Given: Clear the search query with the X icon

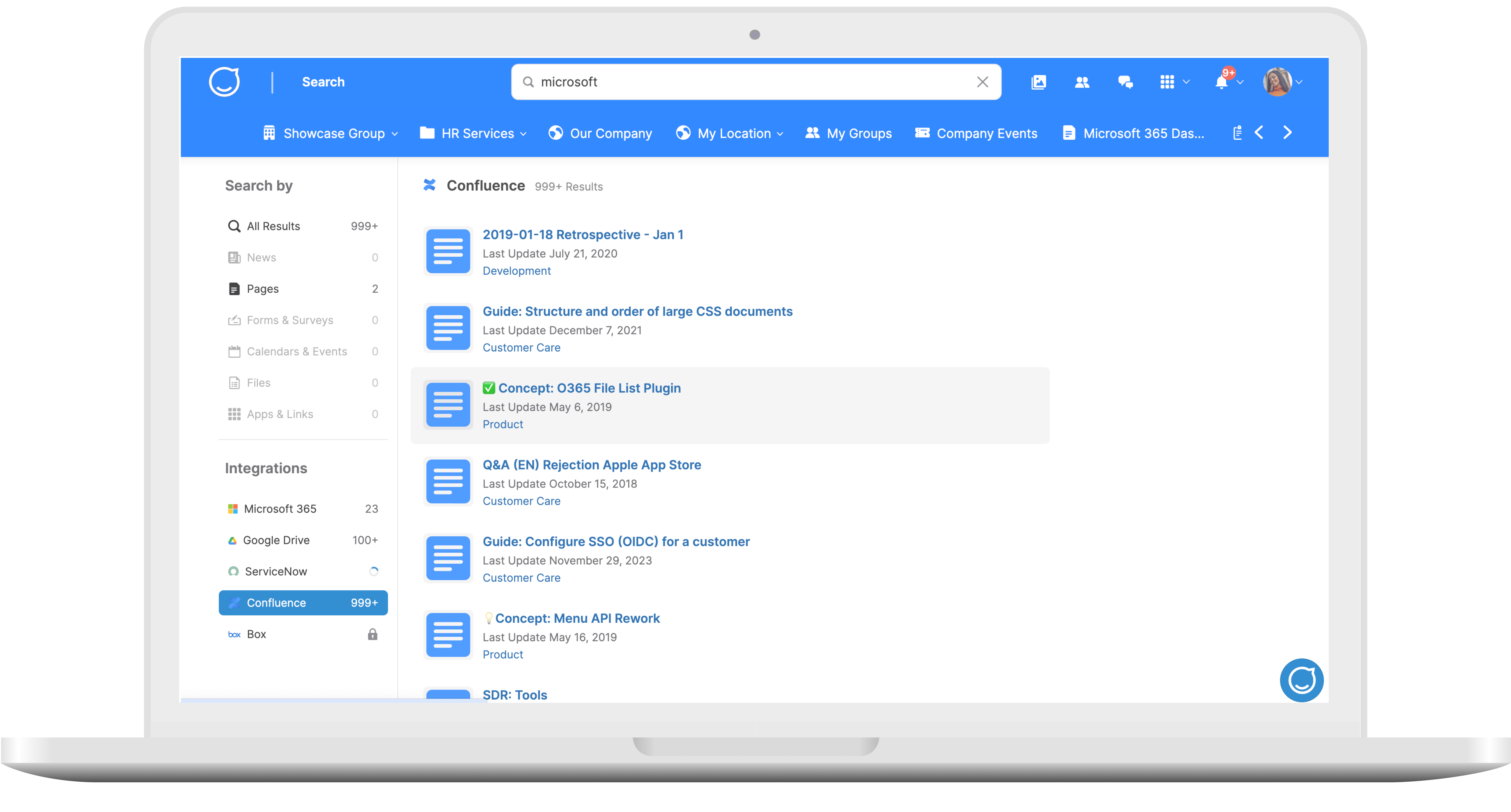Looking at the screenshot, I should pos(983,82).
